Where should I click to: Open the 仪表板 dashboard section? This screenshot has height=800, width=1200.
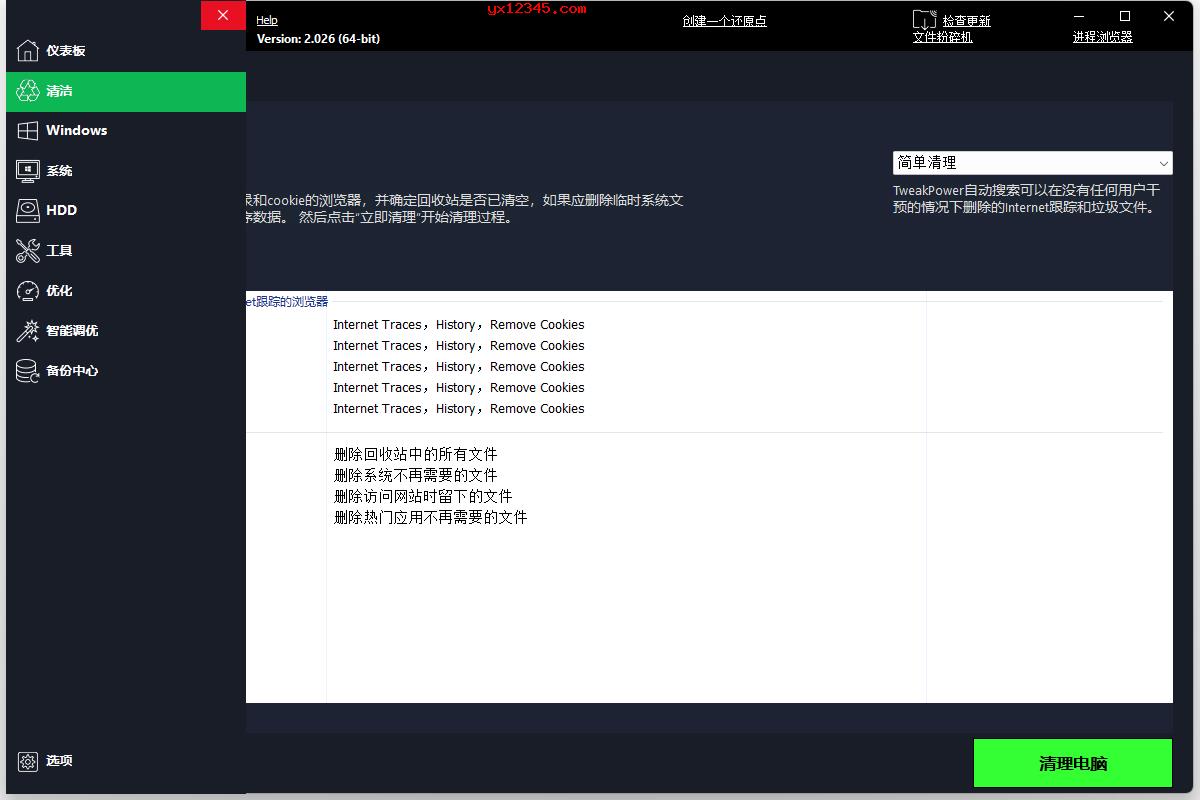pyautogui.click(x=68, y=50)
